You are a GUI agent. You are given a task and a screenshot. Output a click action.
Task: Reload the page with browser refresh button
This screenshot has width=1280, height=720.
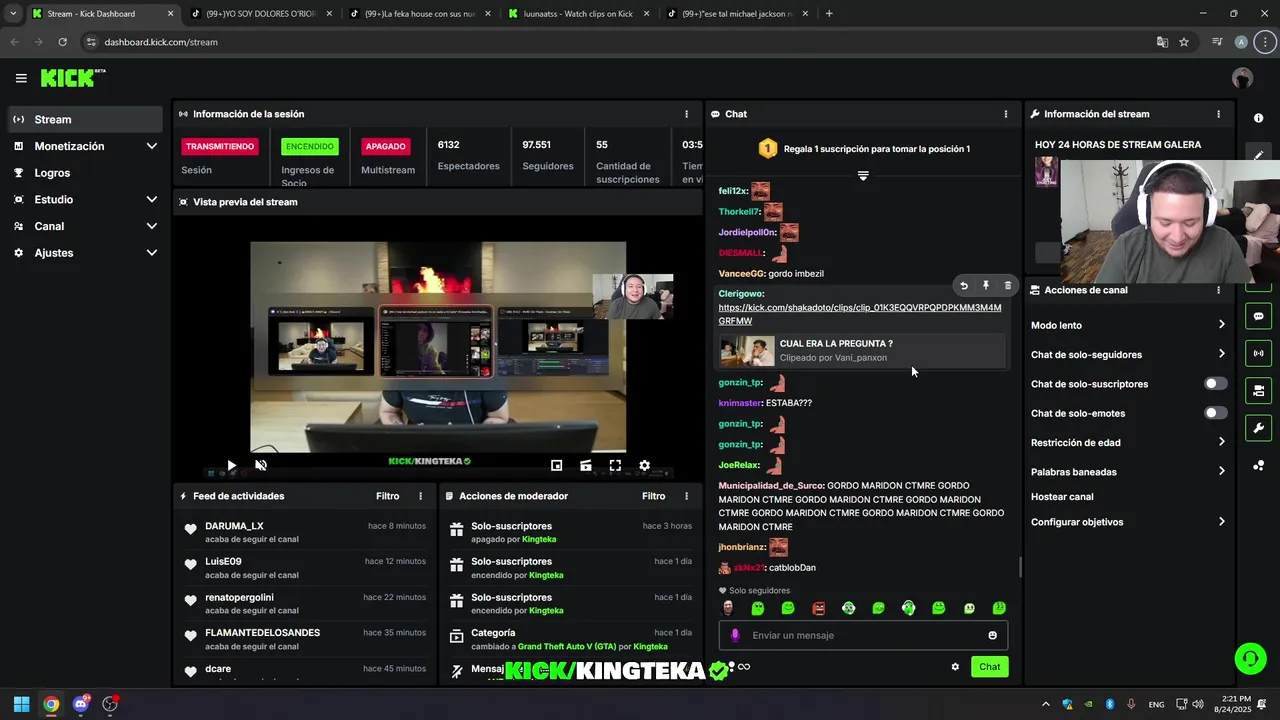62,42
